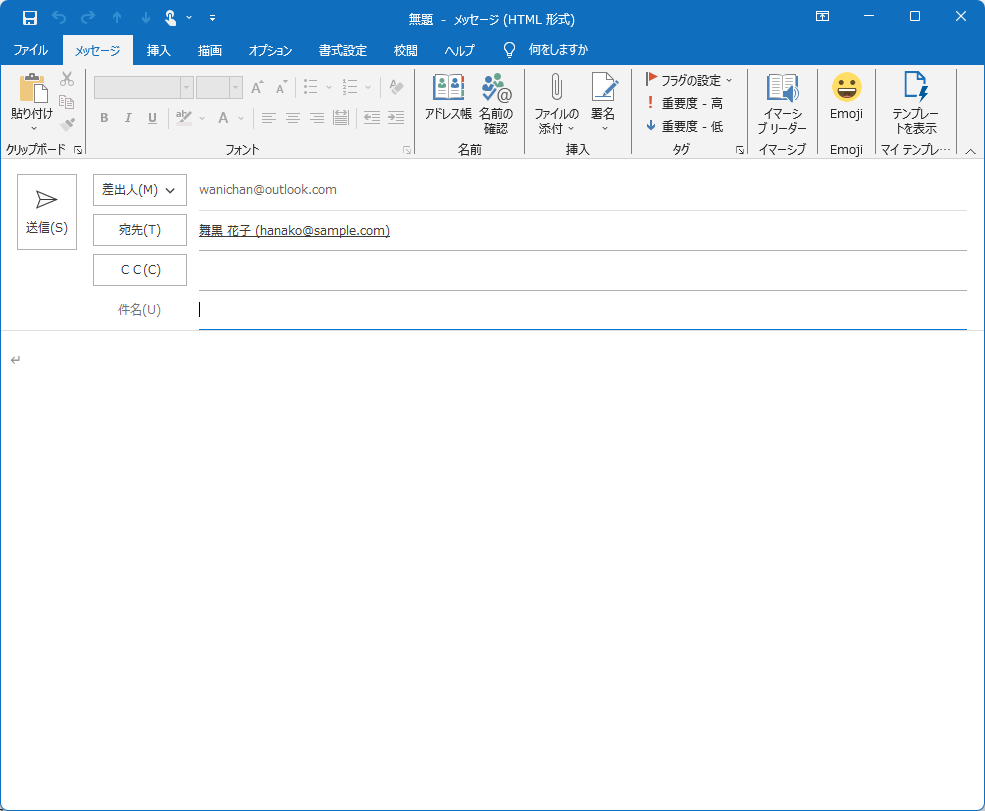Click the 貼り付け paste icon
The image size is (985, 811).
click(x=33, y=87)
